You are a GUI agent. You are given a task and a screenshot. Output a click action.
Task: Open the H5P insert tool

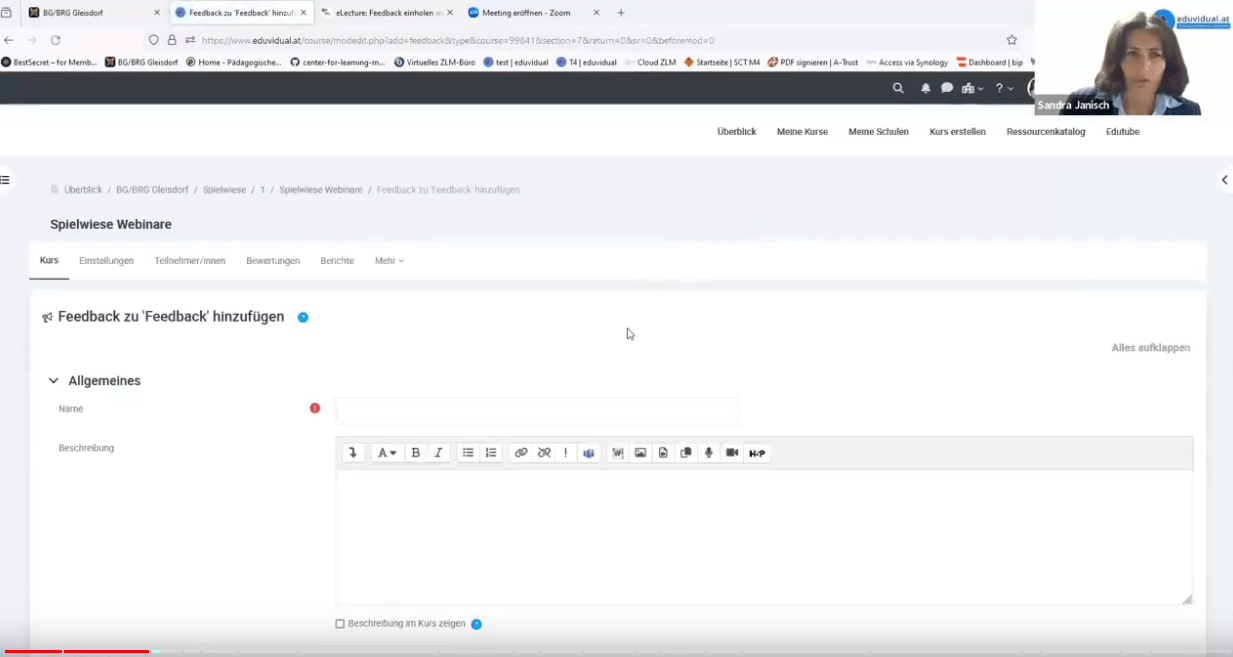[757, 454]
